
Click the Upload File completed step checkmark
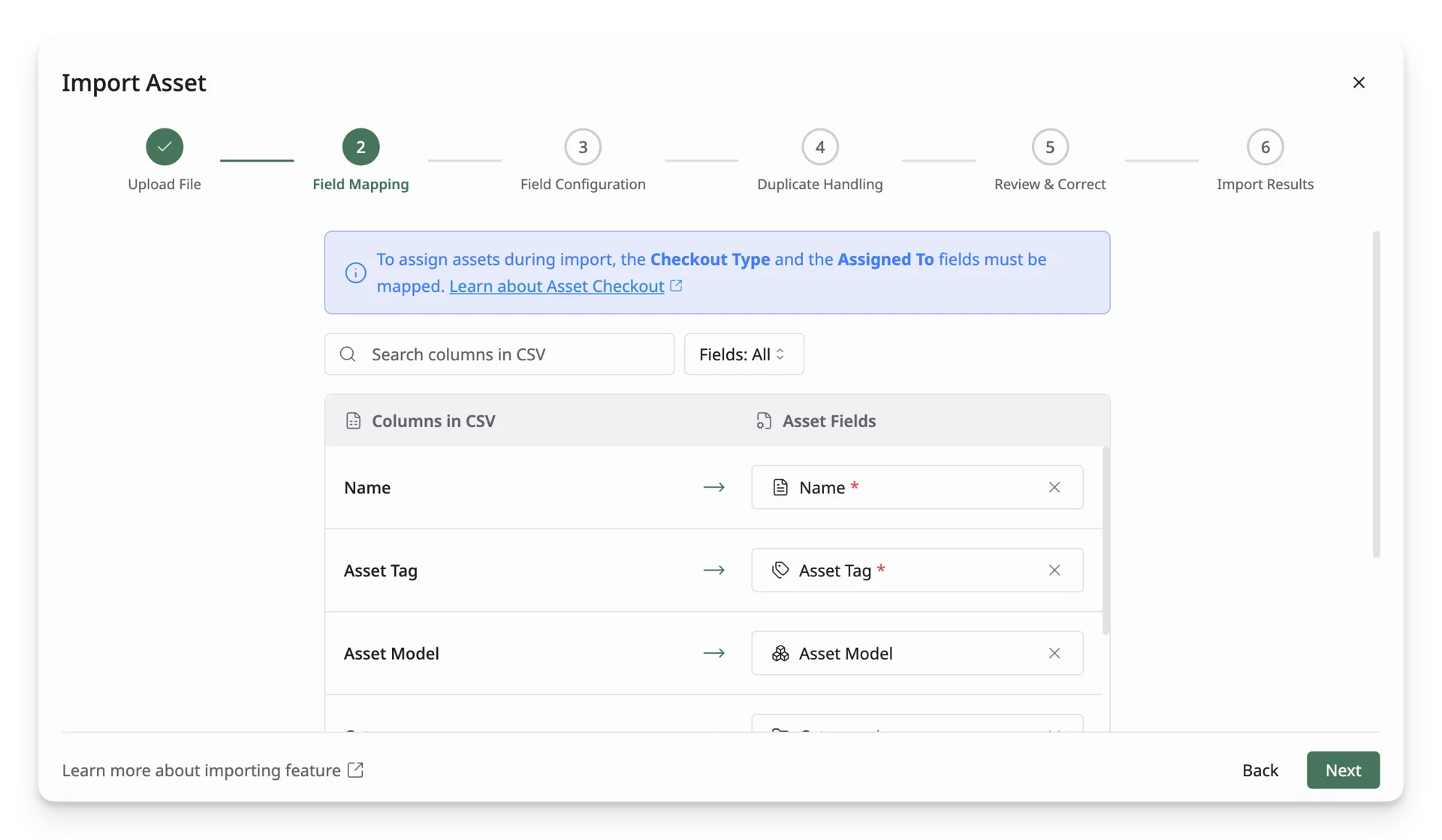click(164, 146)
